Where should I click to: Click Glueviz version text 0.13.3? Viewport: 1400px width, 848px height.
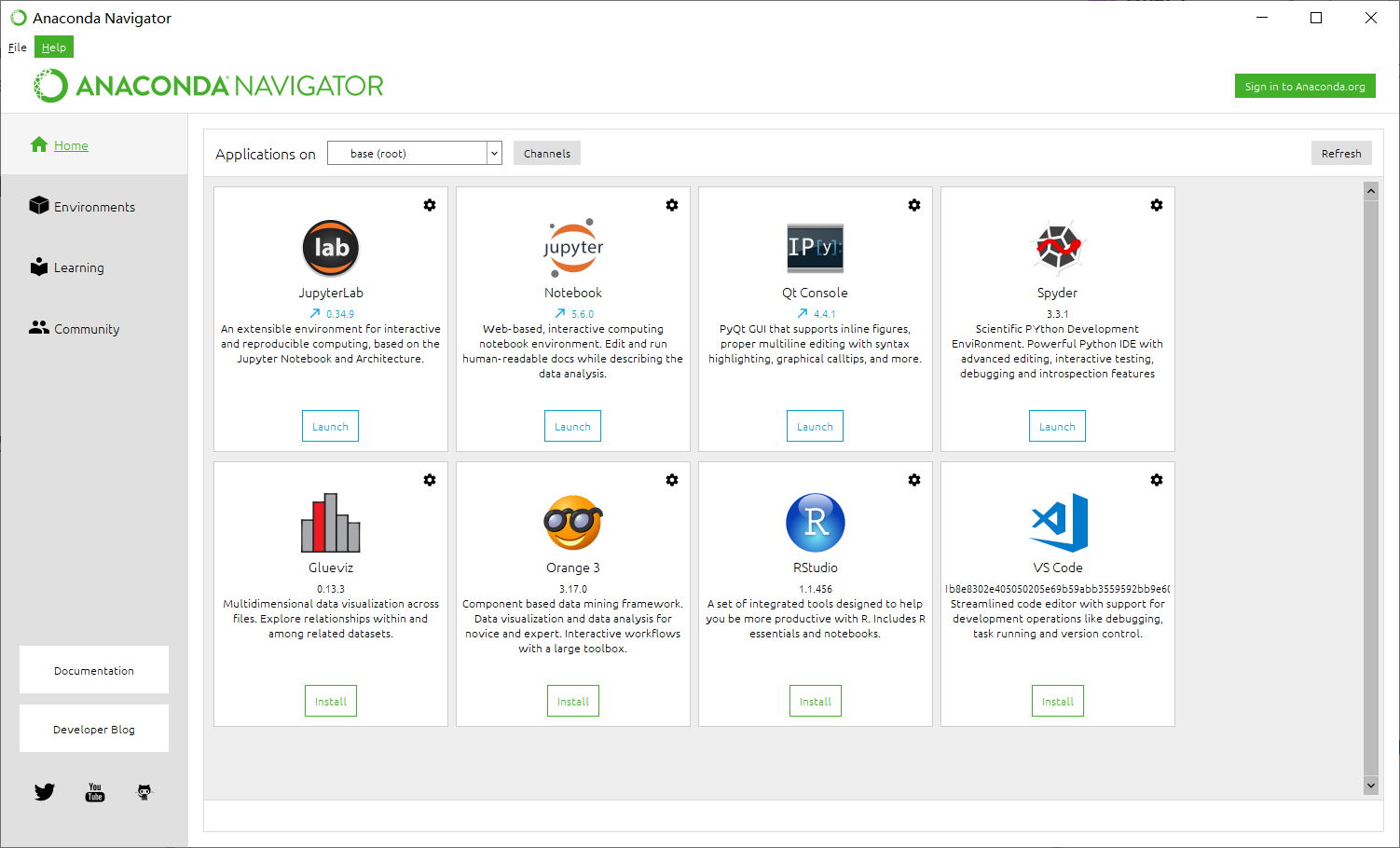331,589
